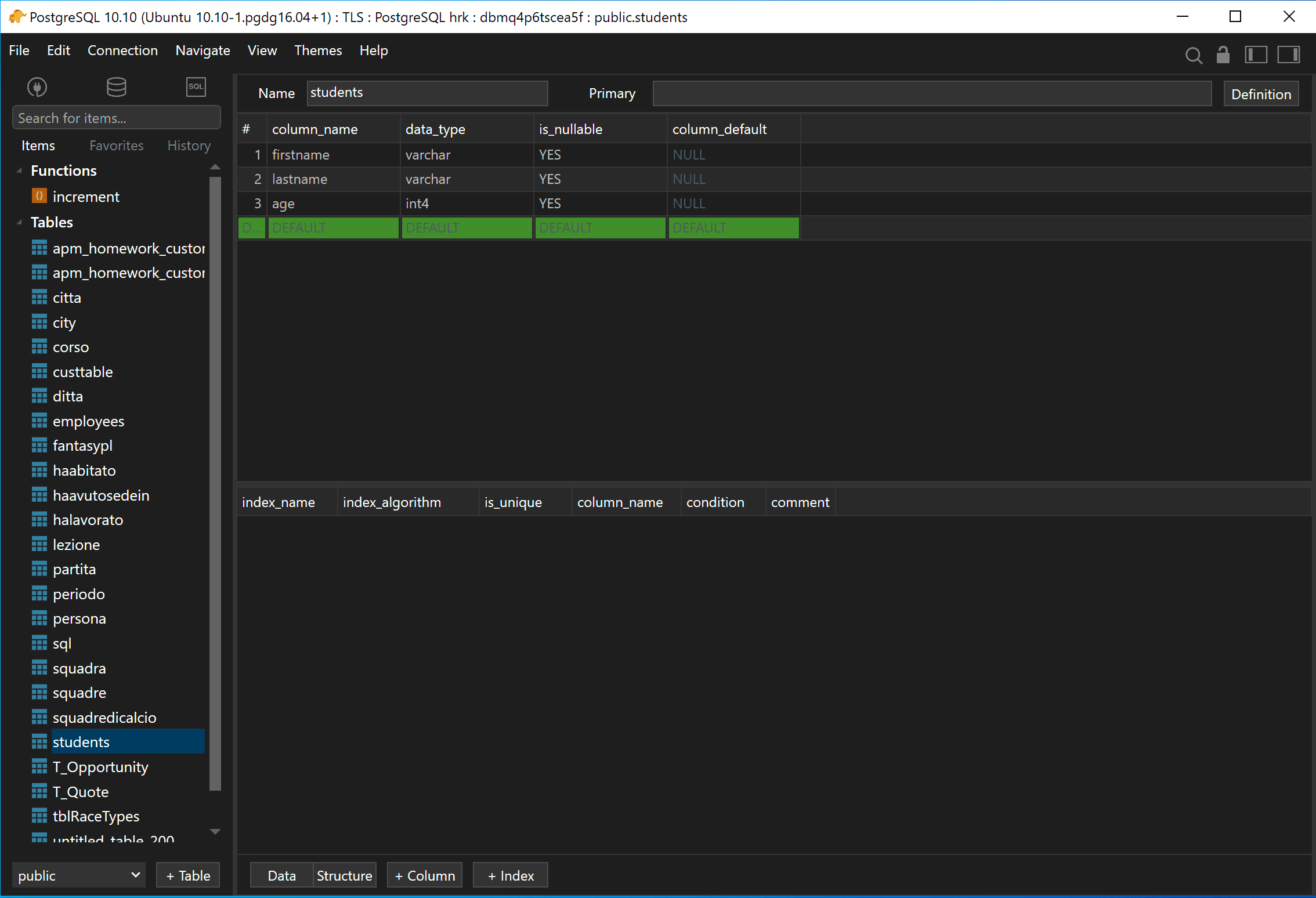Open the Navigate menu
Image resolution: width=1316 pixels, height=898 pixels.
point(203,50)
